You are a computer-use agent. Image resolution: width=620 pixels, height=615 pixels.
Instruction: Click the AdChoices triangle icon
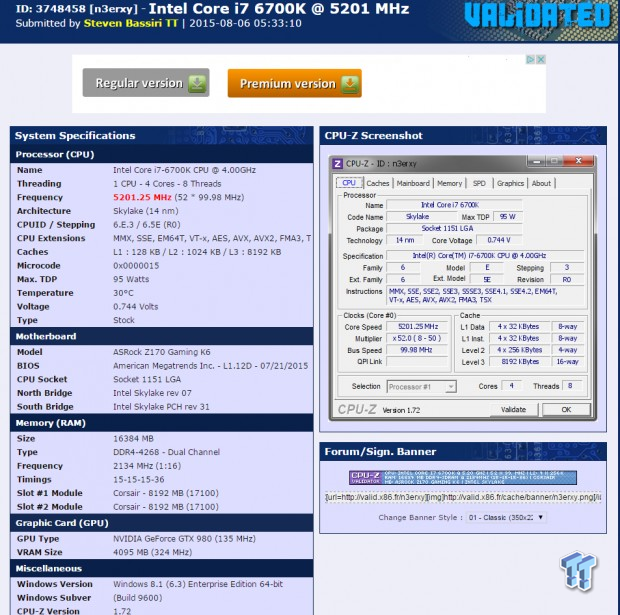click(x=530, y=59)
